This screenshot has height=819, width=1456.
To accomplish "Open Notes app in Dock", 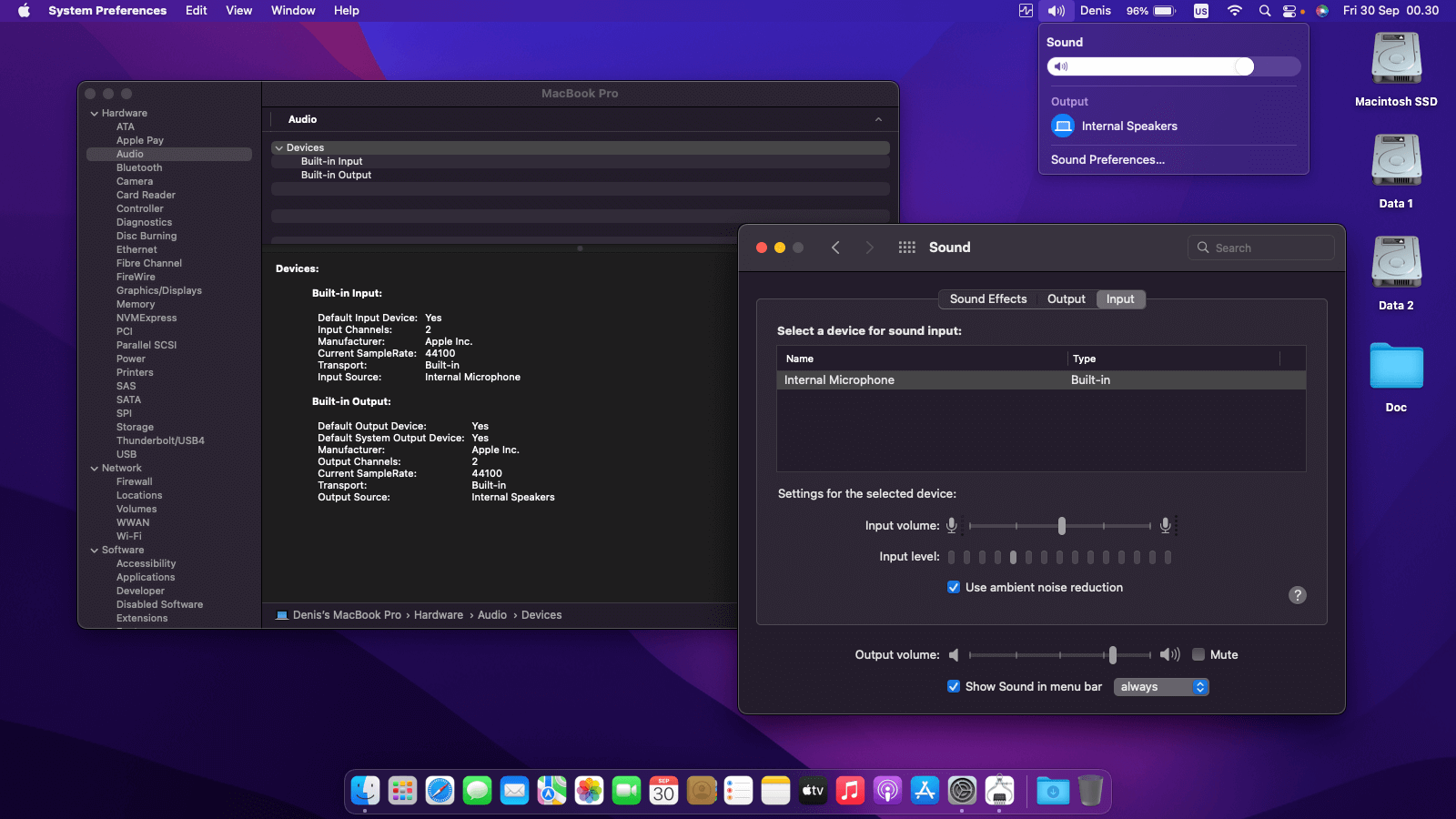I will 776,791.
